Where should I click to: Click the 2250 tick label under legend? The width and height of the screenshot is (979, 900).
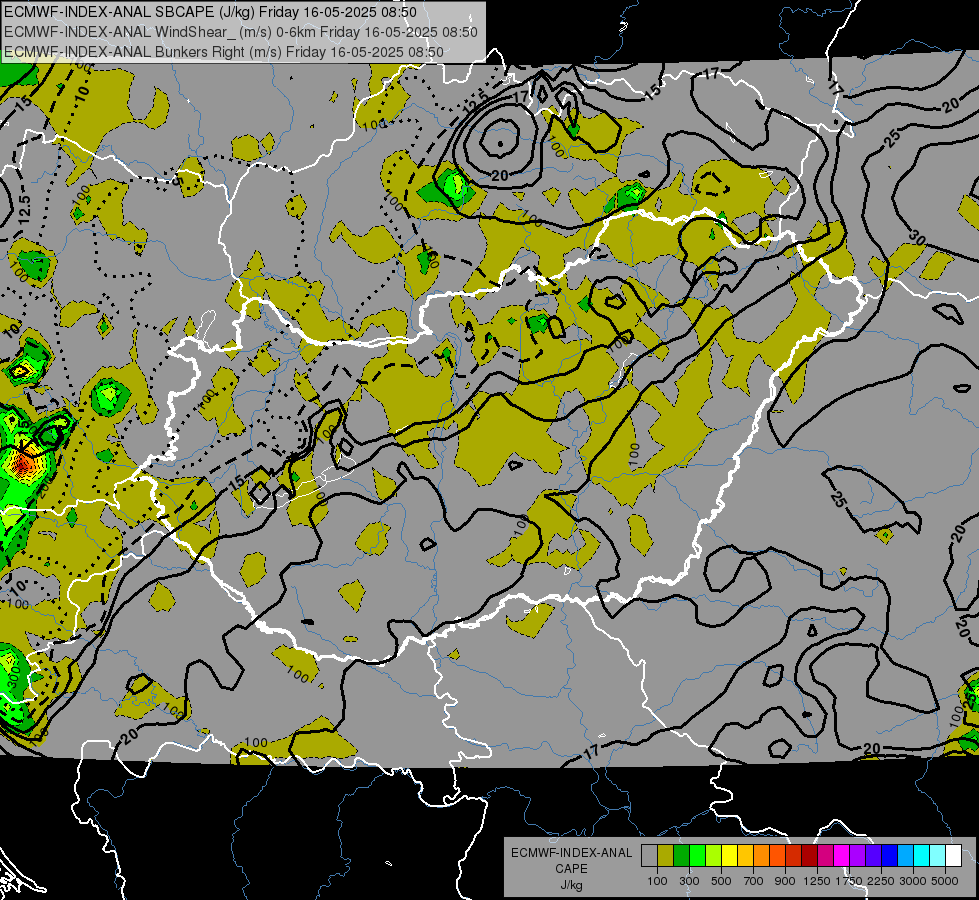[x=881, y=881]
